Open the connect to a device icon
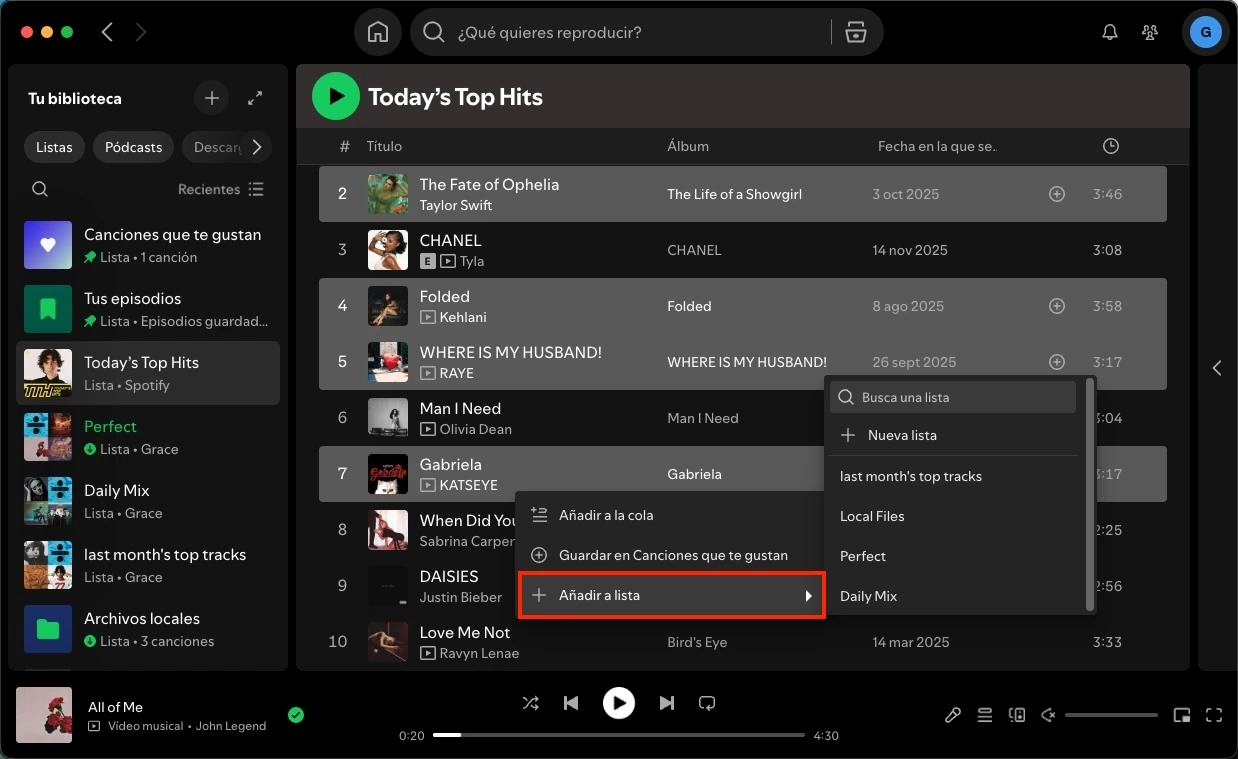The width and height of the screenshot is (1238, 759). coord(1016,715)
